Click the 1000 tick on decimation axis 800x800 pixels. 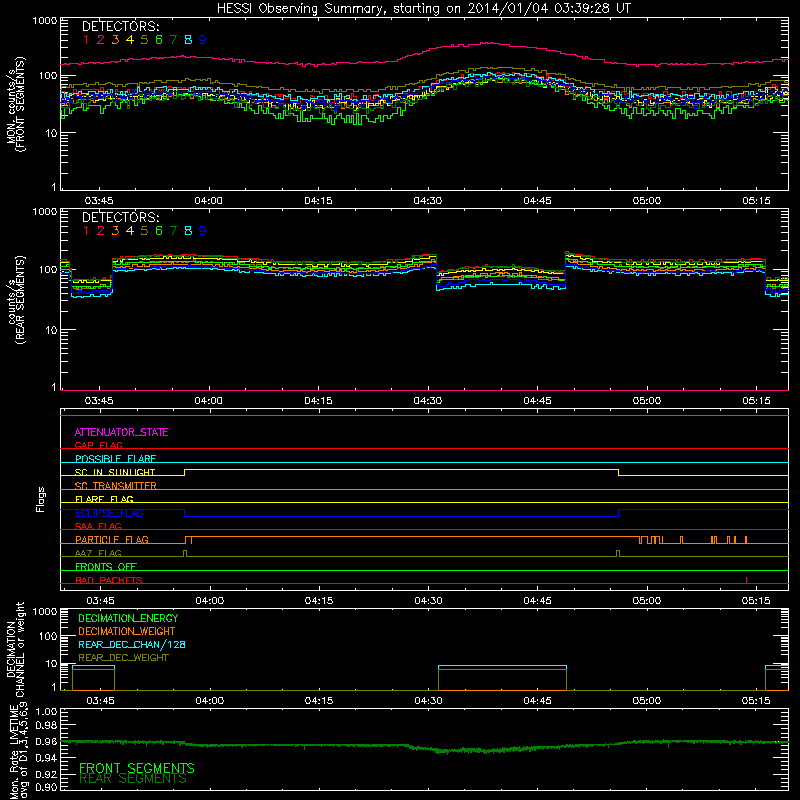coord(45,612)
